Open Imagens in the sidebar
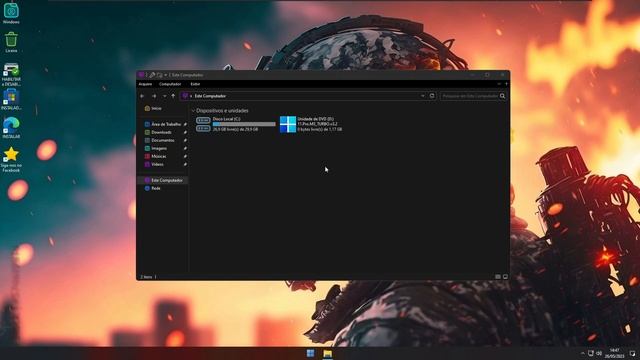This screenshot has height=360, width=640. tap(156, 148)
